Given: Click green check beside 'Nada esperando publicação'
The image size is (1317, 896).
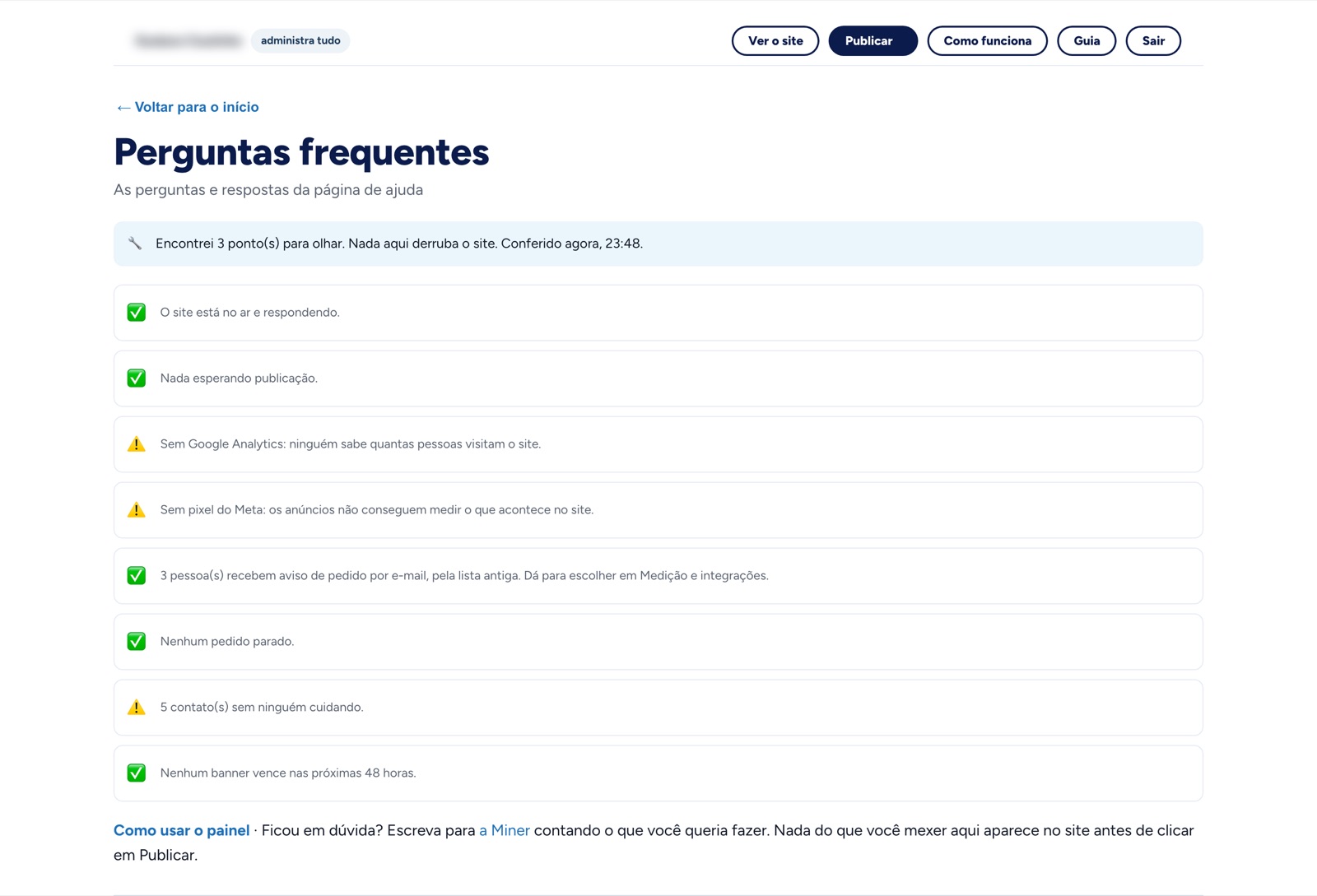Looking at the screenshot, I should pyautogui.click(x=137, y=378).
